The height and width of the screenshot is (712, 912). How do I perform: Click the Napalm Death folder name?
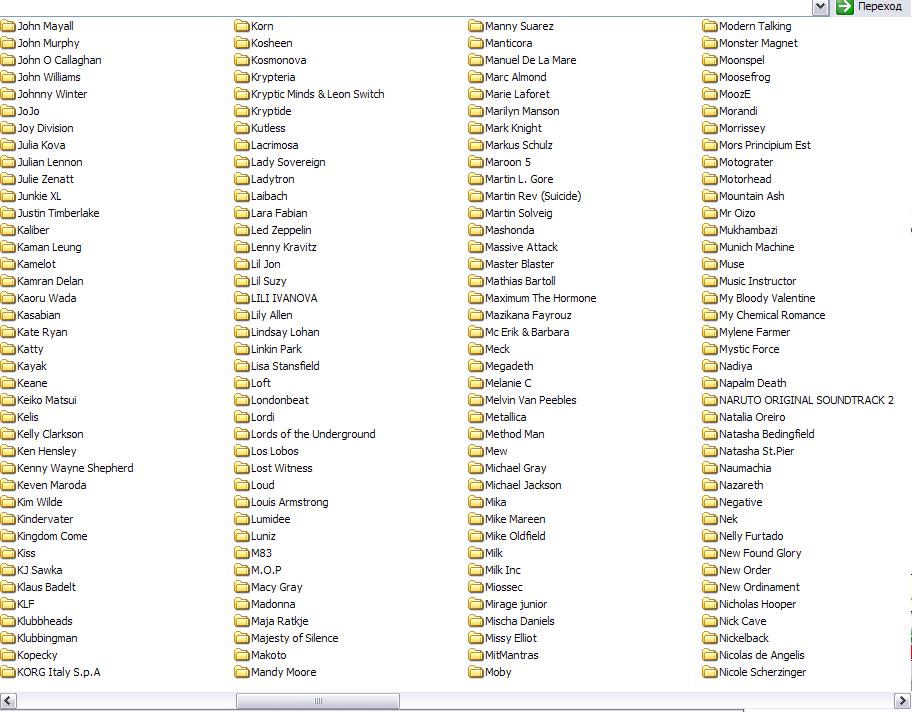(x=753, y=383)
